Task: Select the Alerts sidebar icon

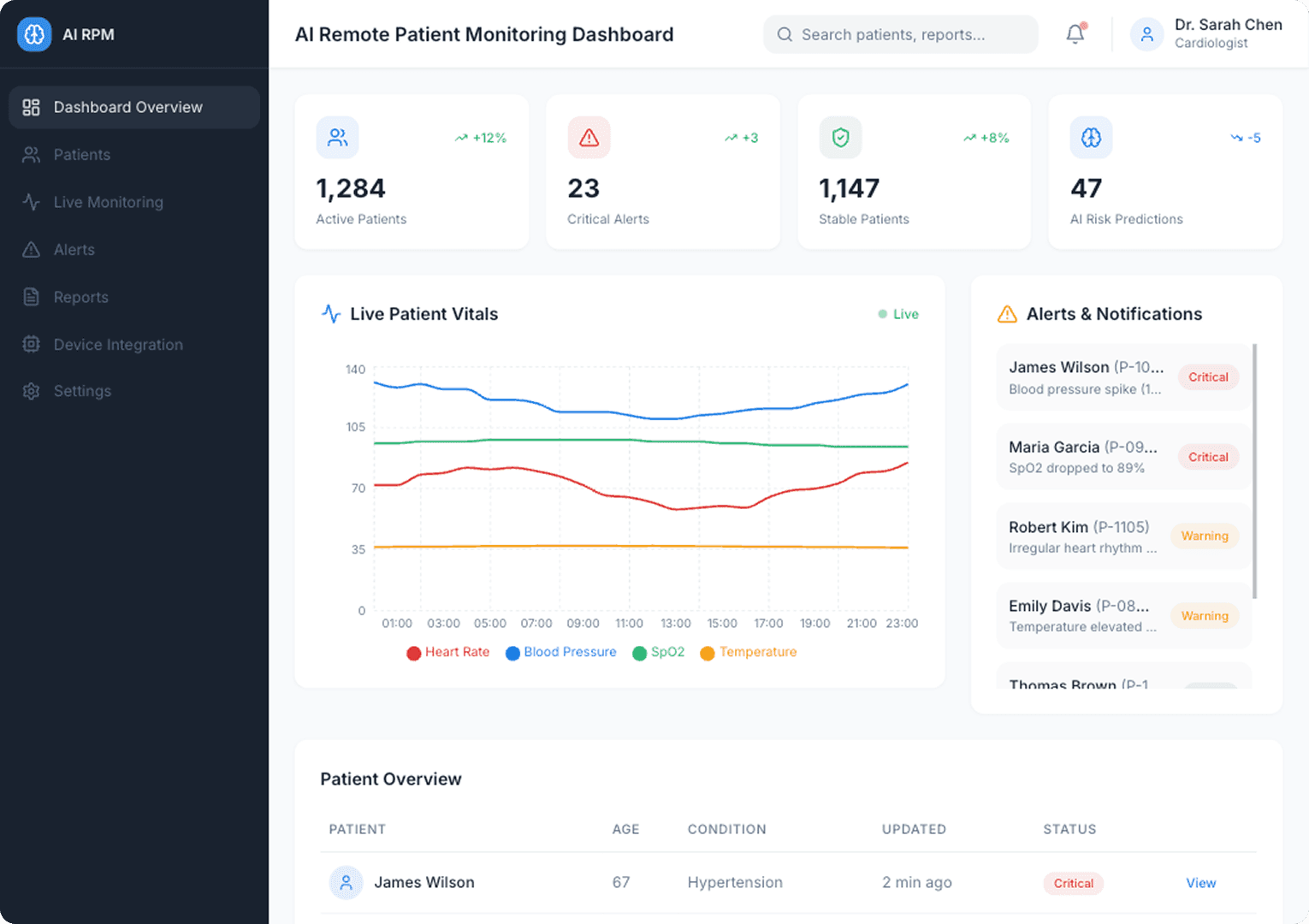Action: (31, 249)
